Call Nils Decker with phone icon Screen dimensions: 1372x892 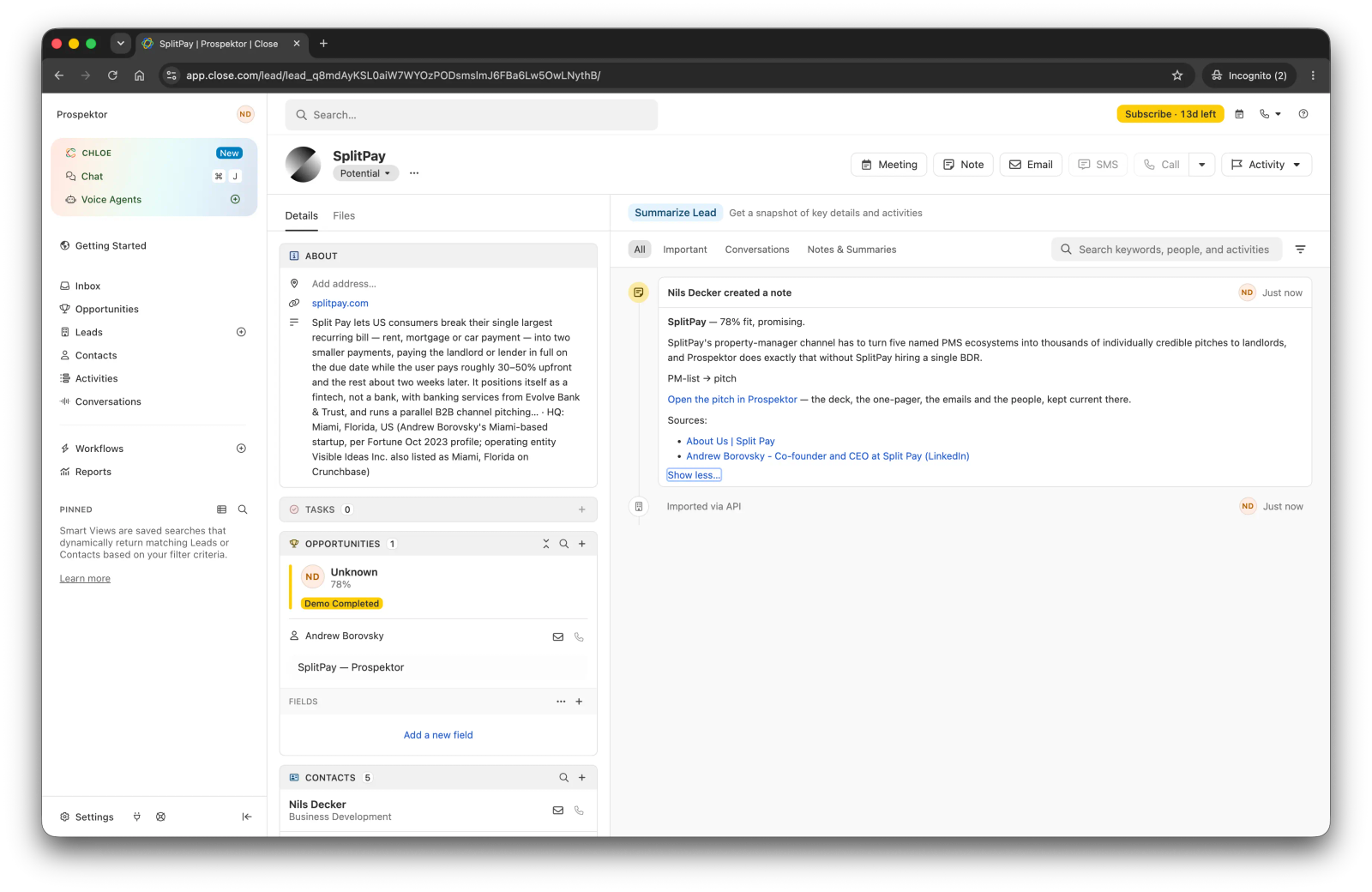579,811
